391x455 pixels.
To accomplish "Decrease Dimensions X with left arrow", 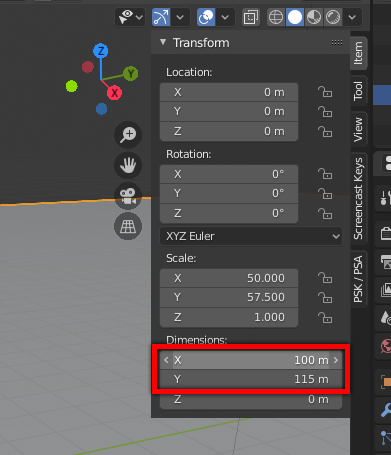I will click(x=166, y=360).
